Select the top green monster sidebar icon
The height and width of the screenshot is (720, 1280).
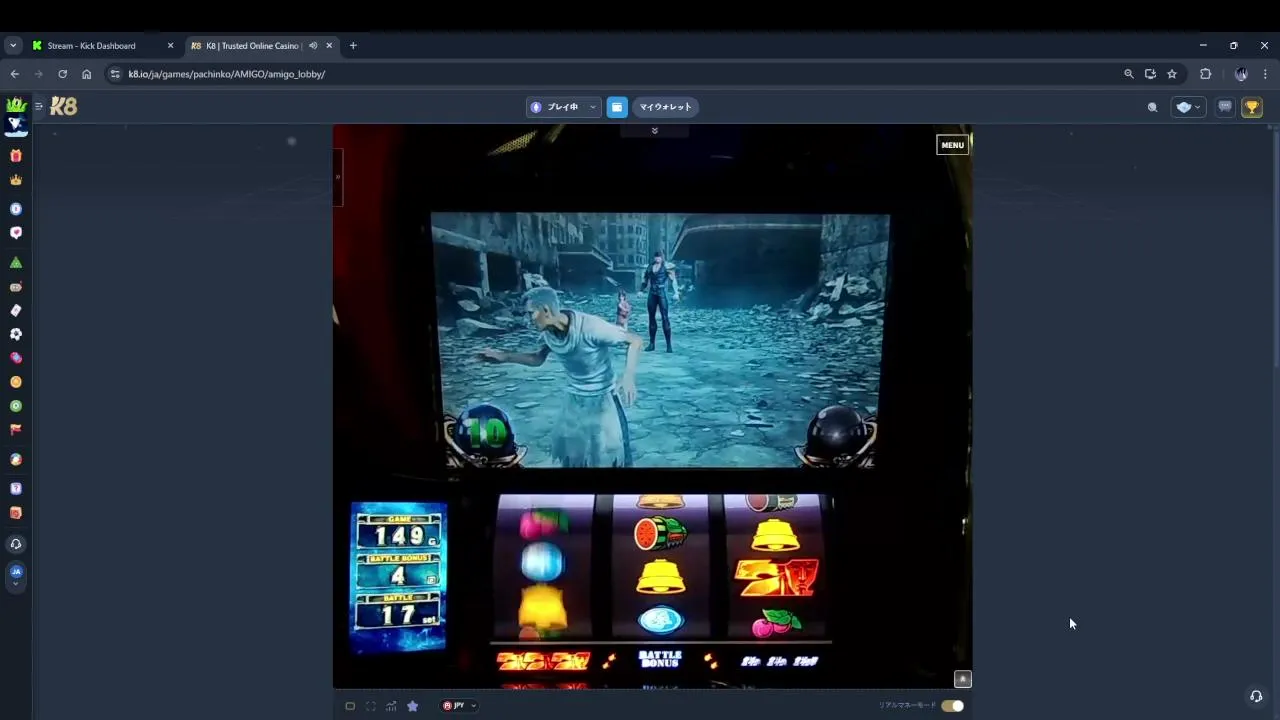coord(16,106)
